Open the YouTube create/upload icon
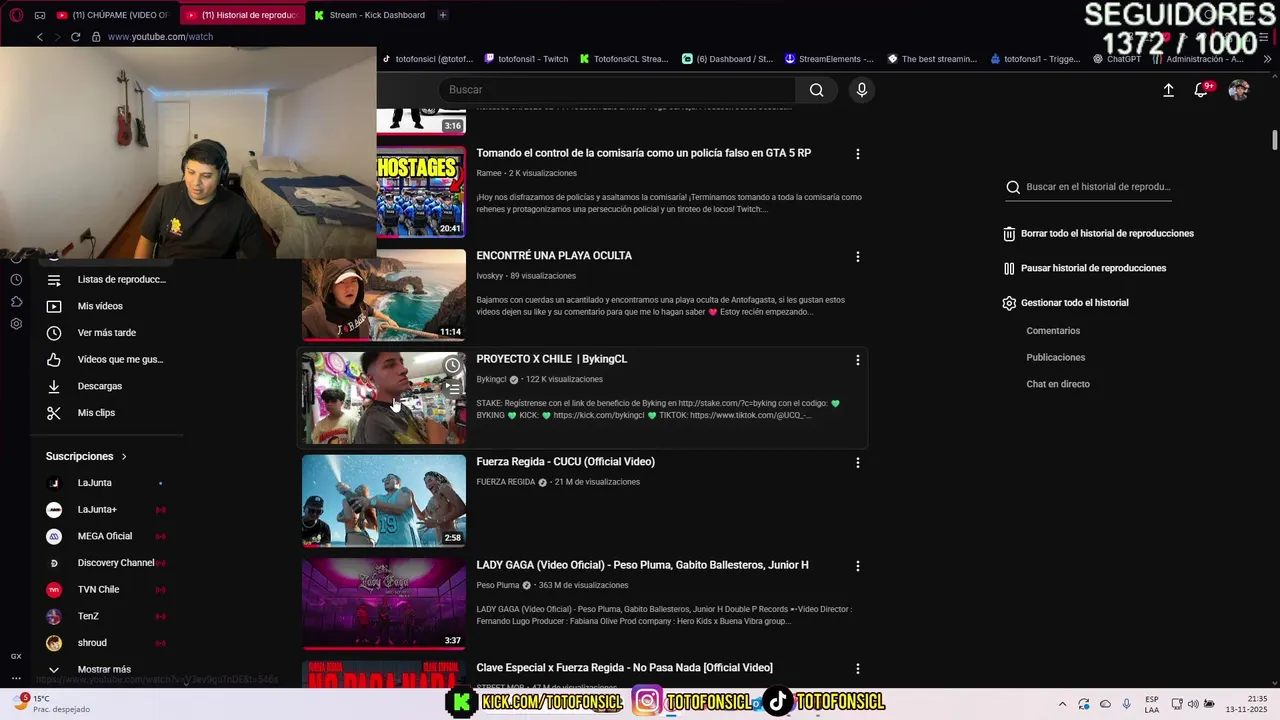This screenshot has height=720, width=1280. [1168, 90]
